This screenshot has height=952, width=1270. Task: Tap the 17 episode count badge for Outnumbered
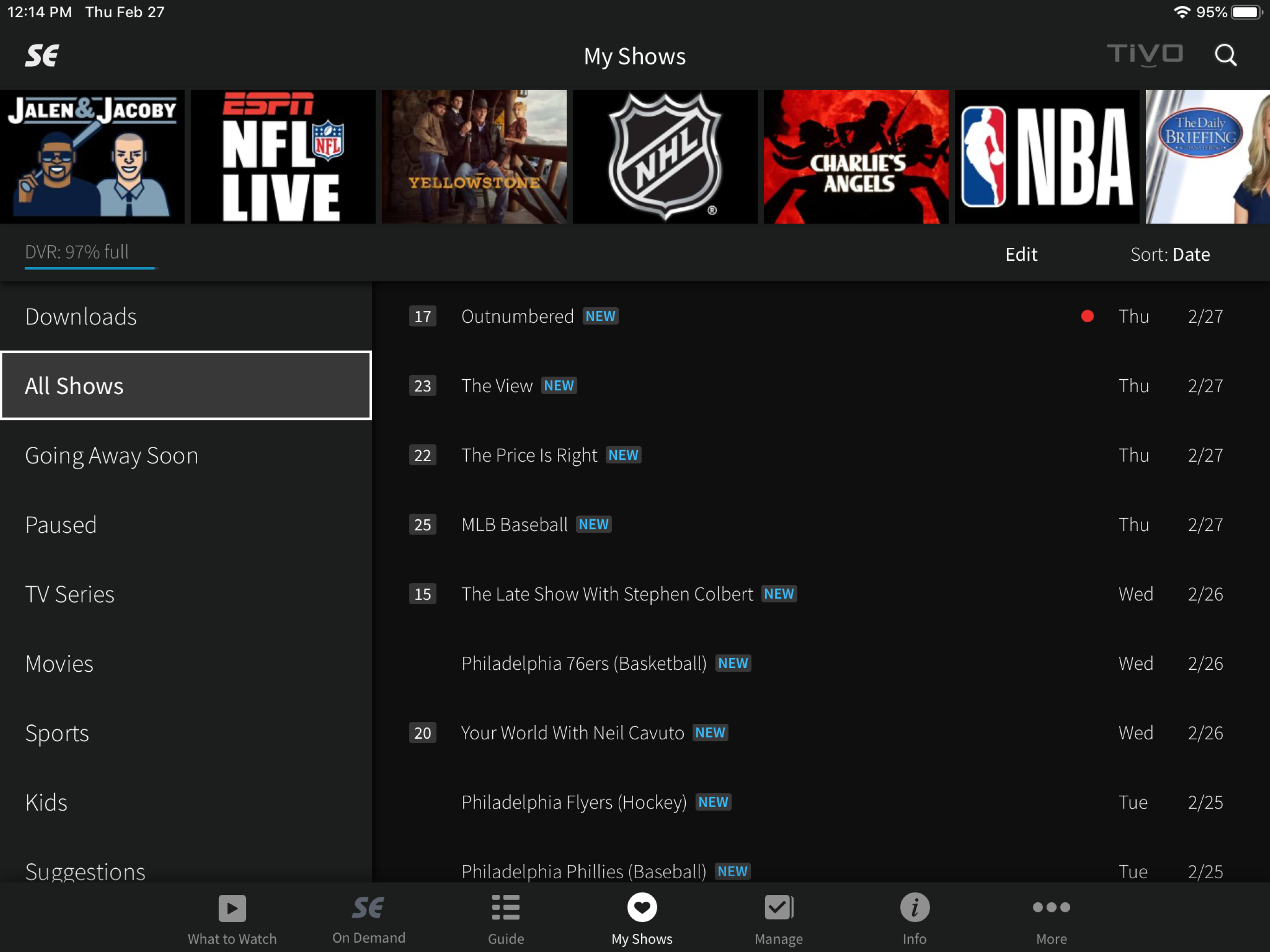pos(423,317)
